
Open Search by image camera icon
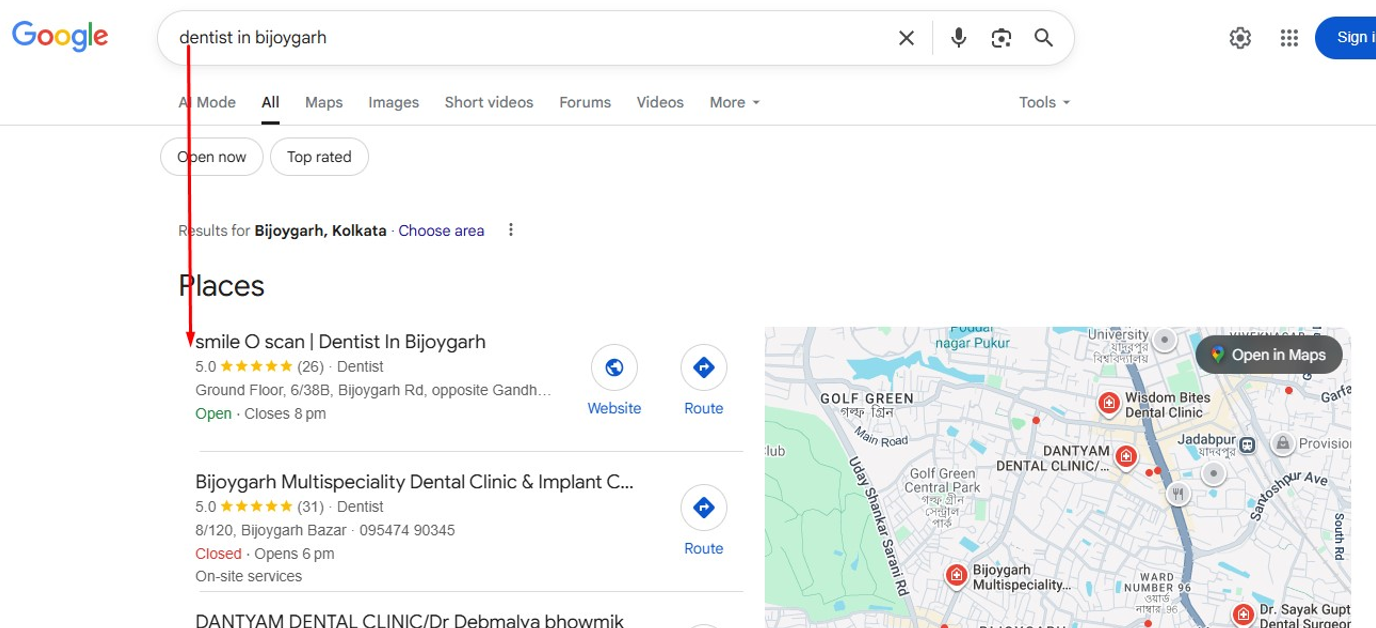click(x=1001, y=38)
